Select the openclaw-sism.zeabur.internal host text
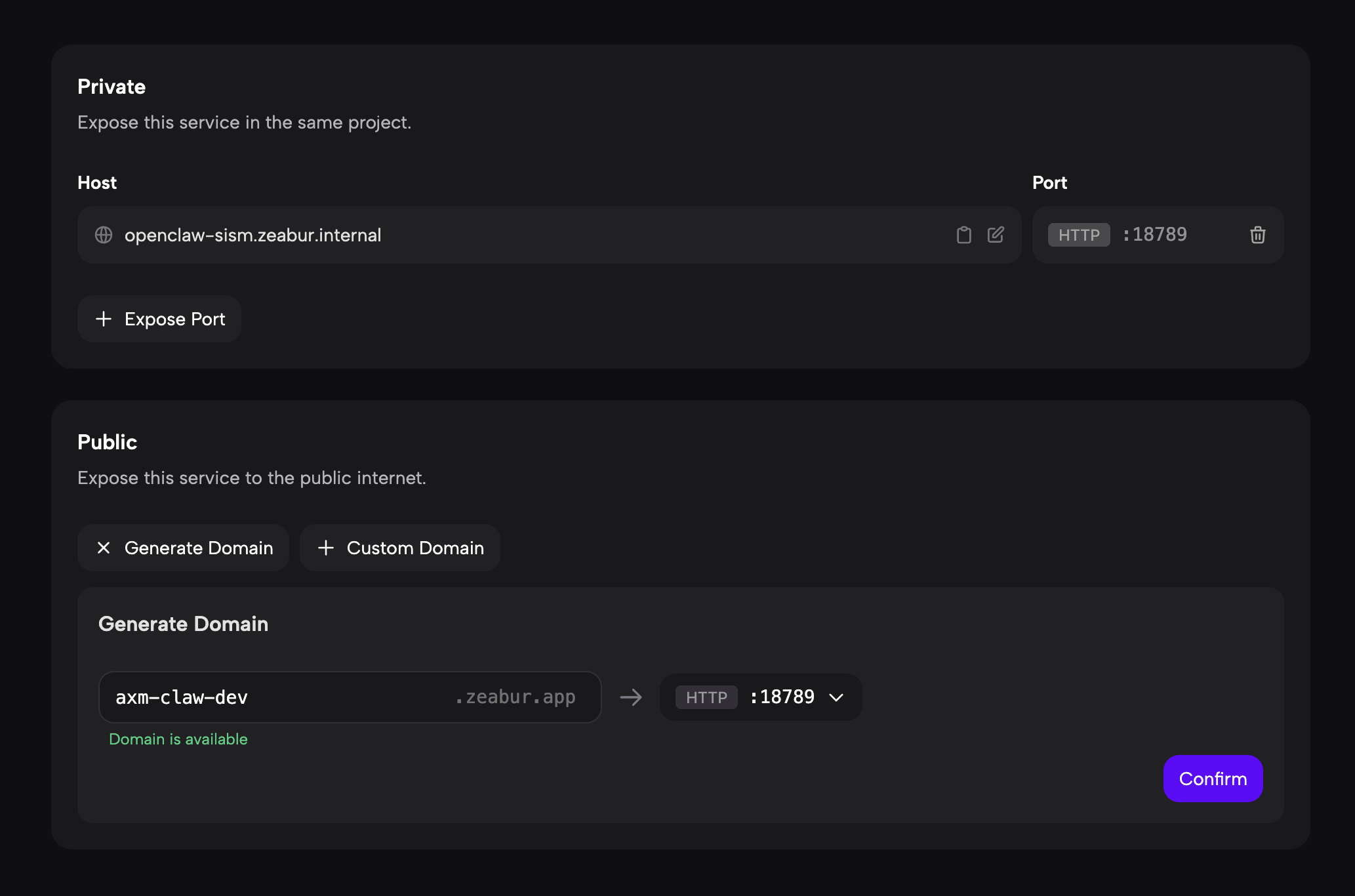Screen dimensions: 1355x896 (x=253, y=235)
